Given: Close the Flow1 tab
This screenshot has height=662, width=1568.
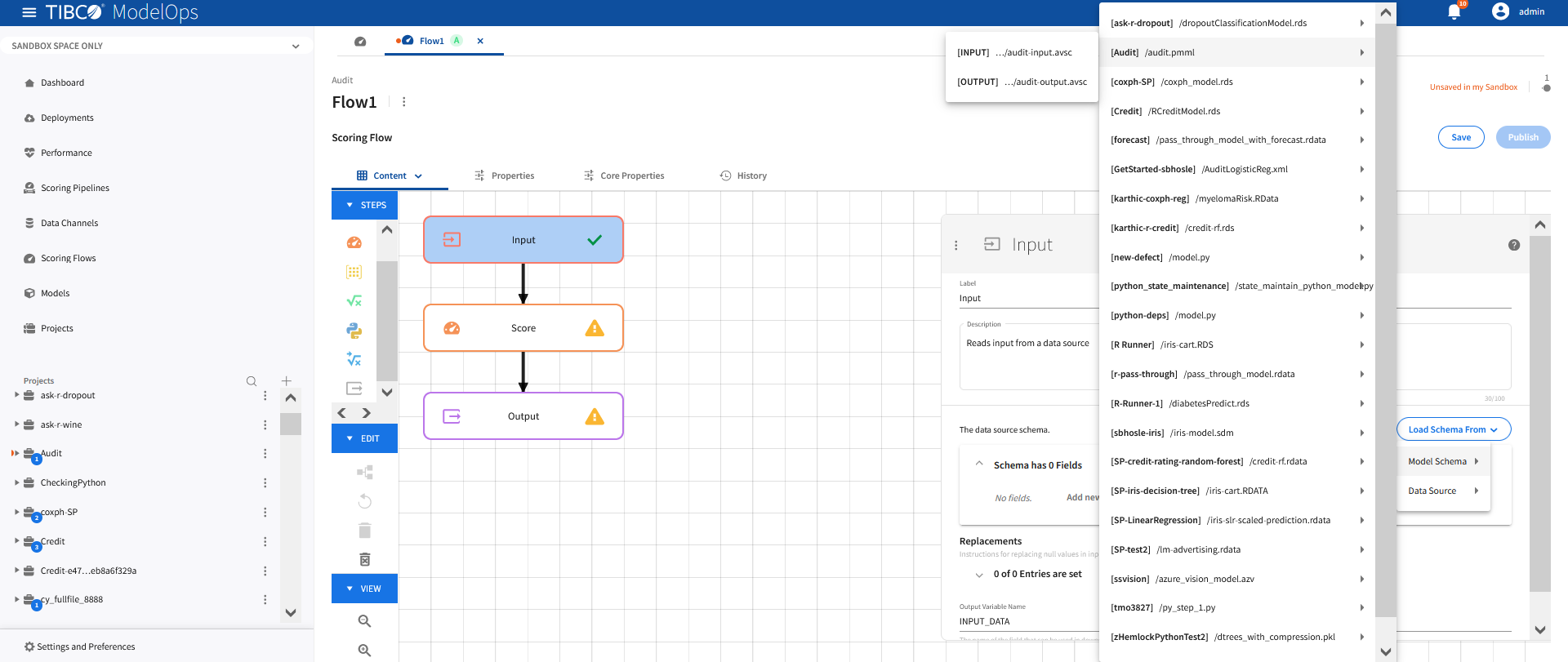Looking at the screenshot, I should 480,41.
